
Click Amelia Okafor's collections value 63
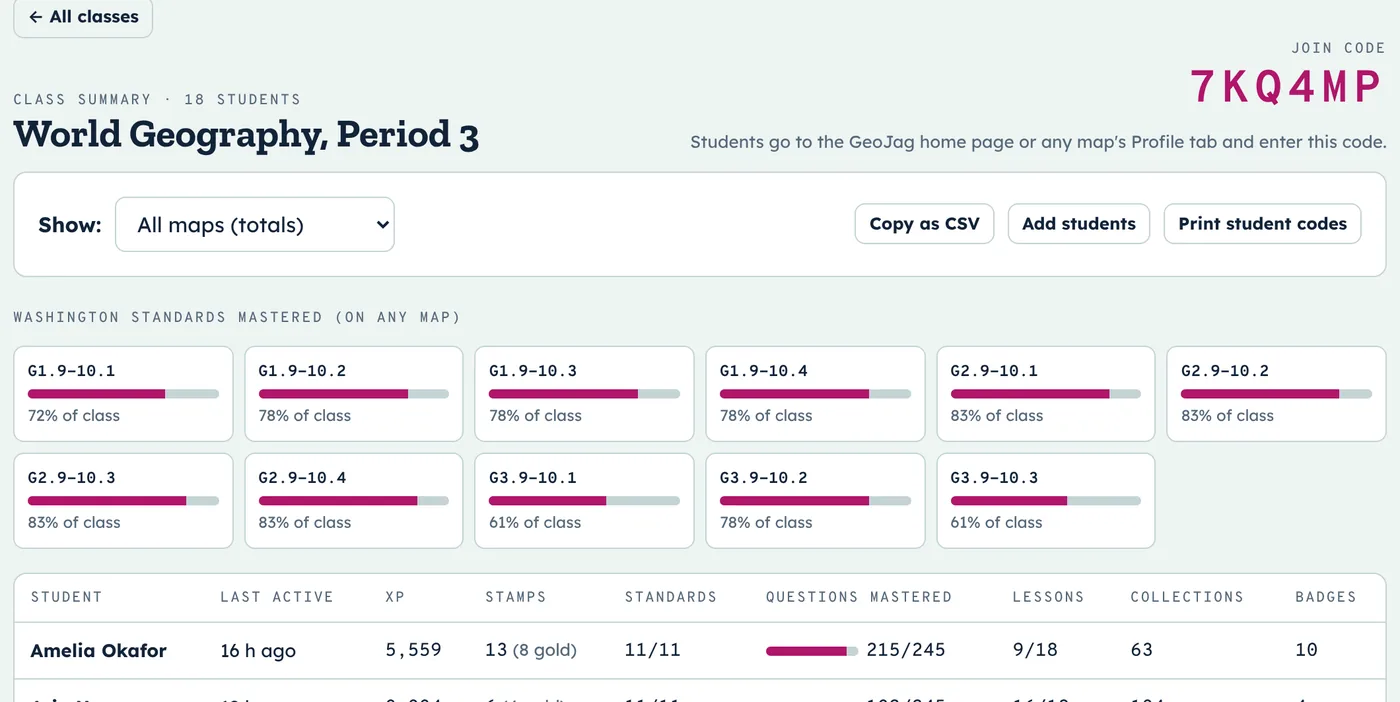coord(1141,650)
